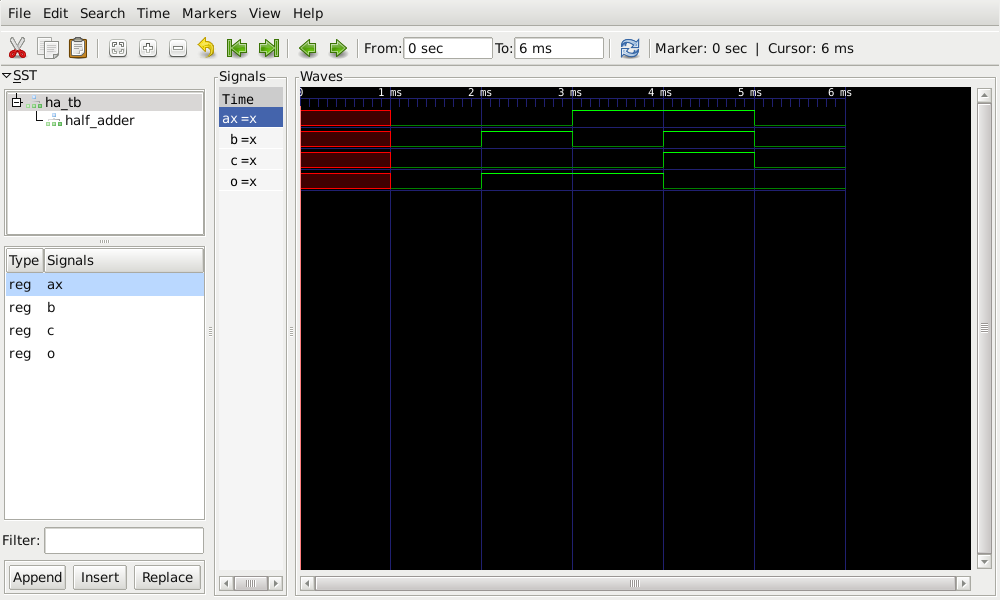Screen dimensions: 1000x600
Task: Click the signals pane horizontal scrollbar thumb
Action: pyautogui.click(x=251, y=583)
